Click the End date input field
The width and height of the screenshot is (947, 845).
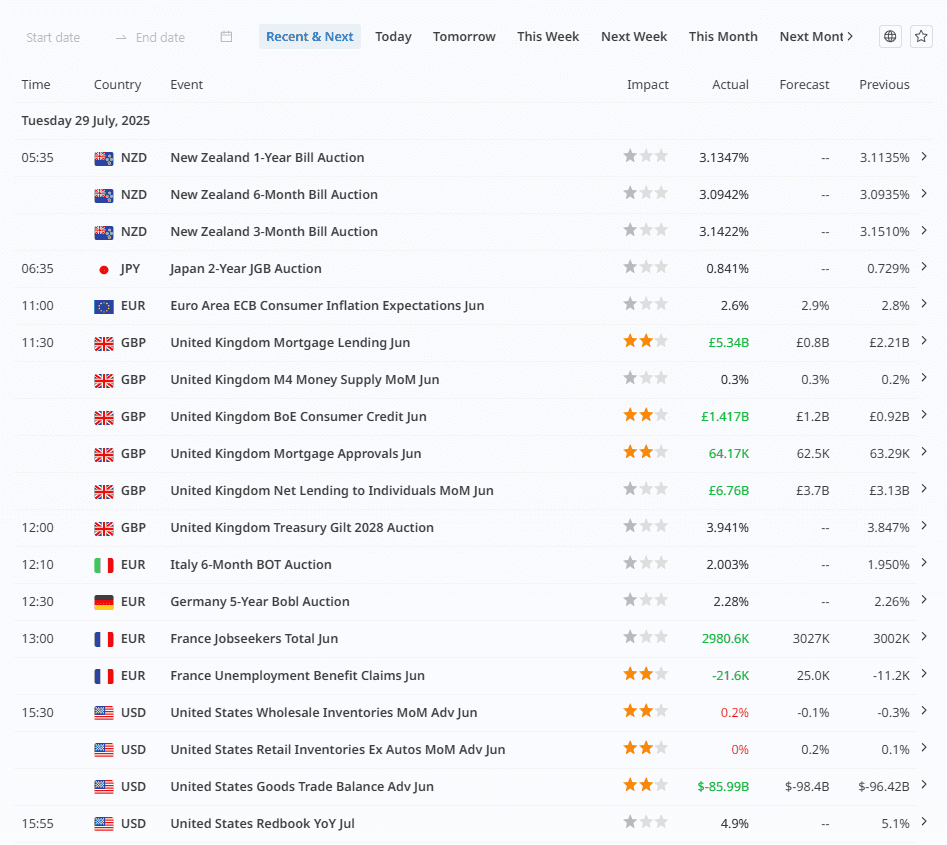161,37
